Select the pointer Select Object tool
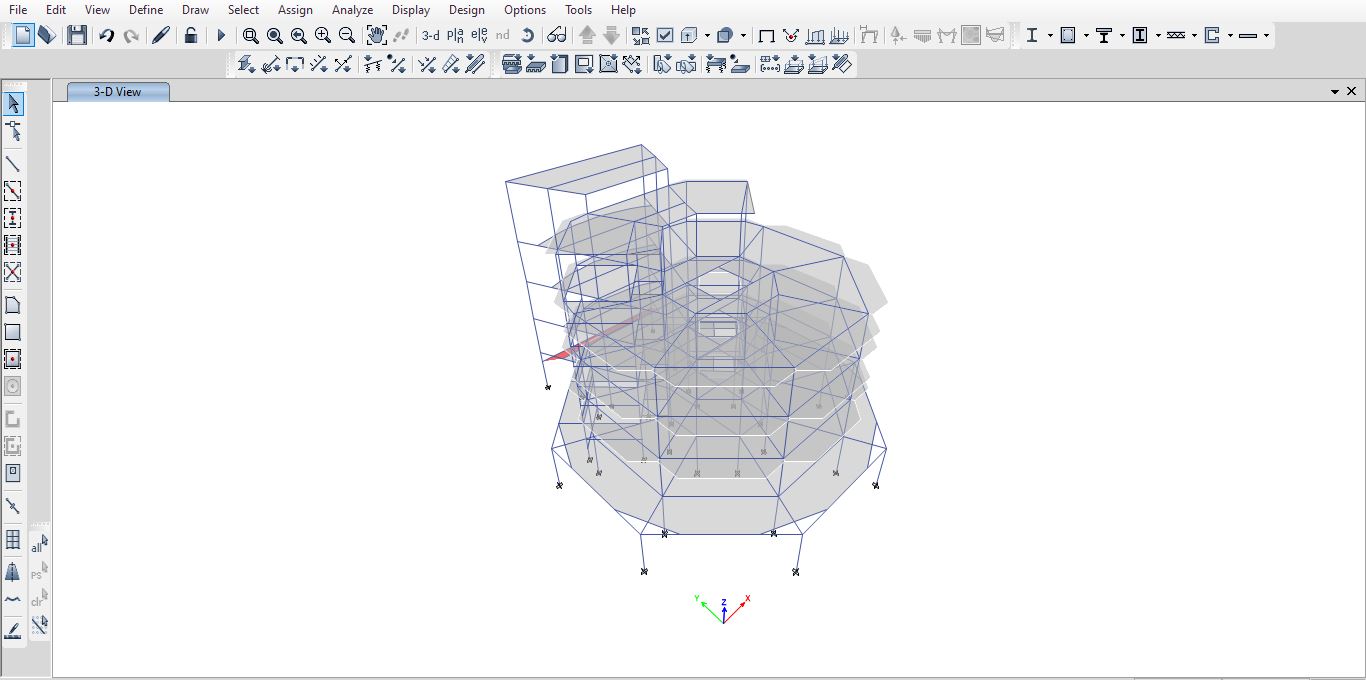Image resolution: width=1366 pixels, height=680 pixels. pos(13,104)
